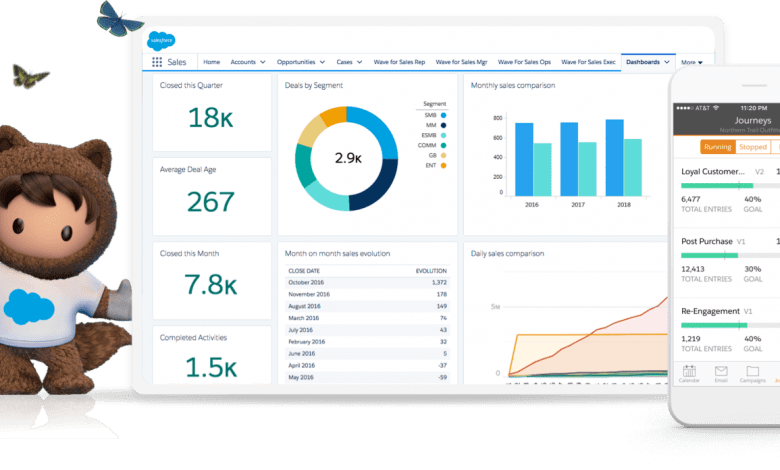Screen dimensions: 780x470
Task: Open the Post Purchase journey
Action: [x=707, y=241]
